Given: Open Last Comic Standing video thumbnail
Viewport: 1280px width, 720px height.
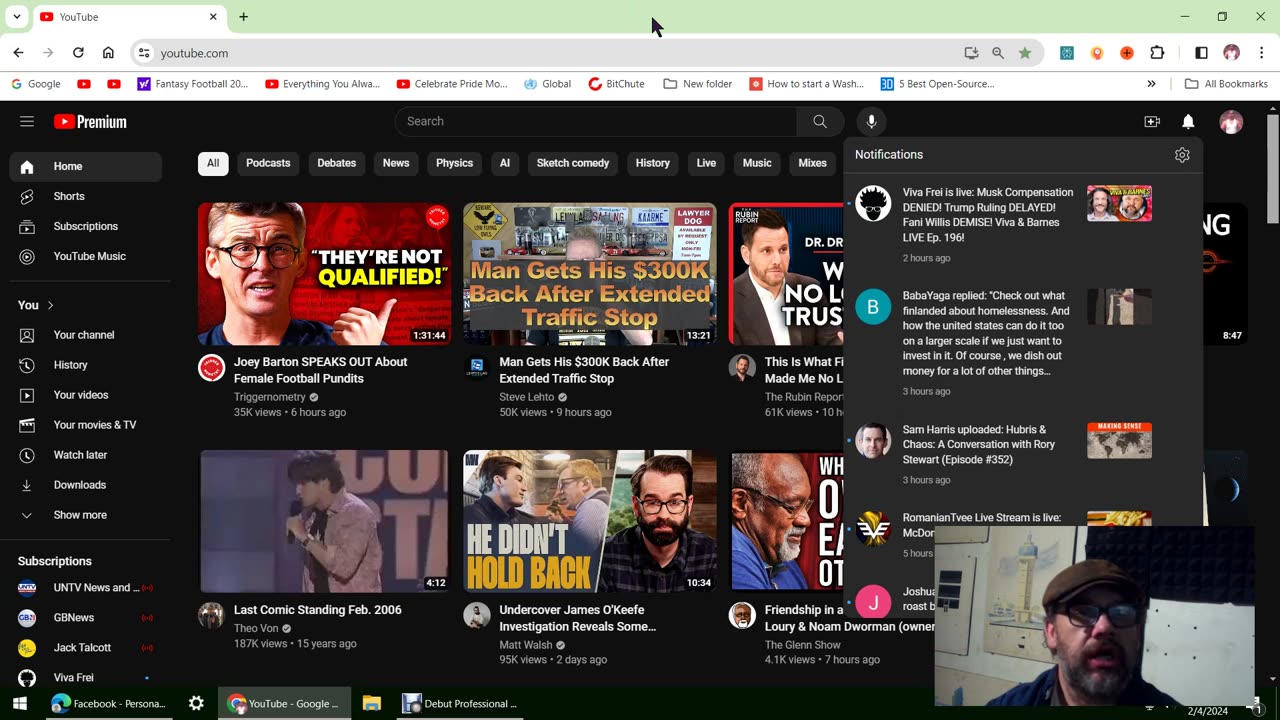Looking at the screenshot, I should click(324, 521).
